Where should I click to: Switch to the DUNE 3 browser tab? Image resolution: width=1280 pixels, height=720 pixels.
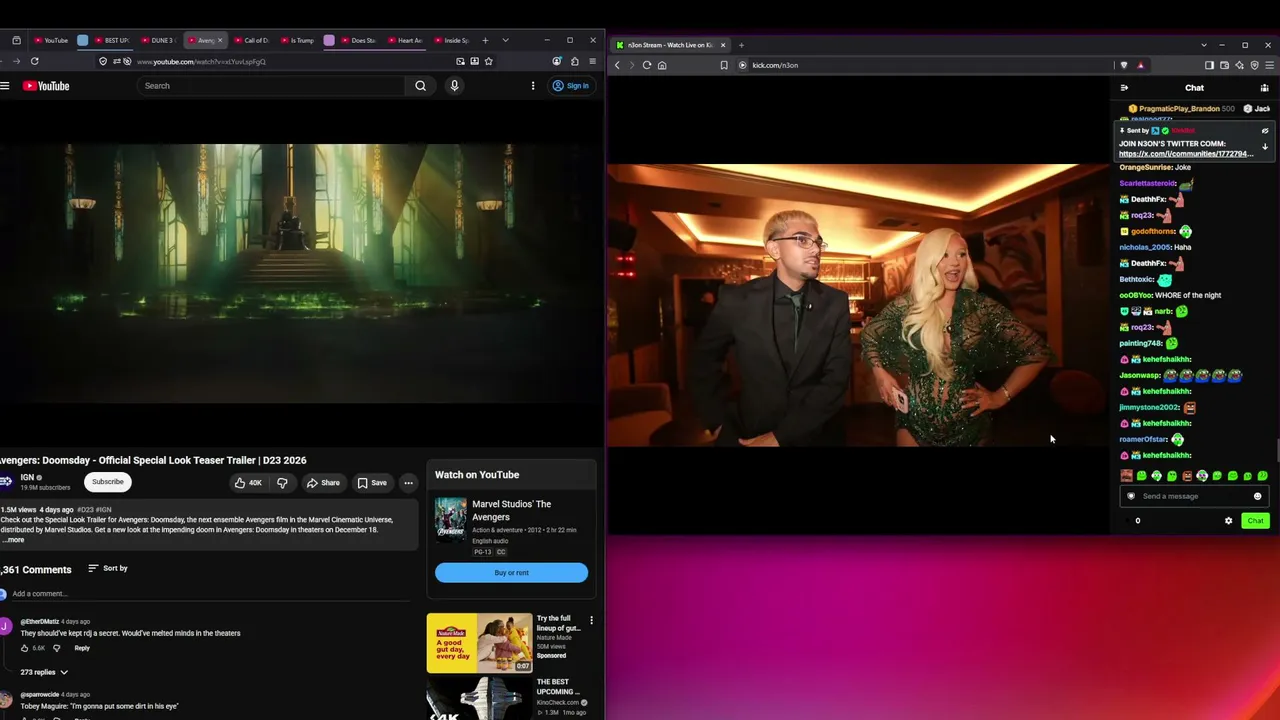(x=157, y=40)
